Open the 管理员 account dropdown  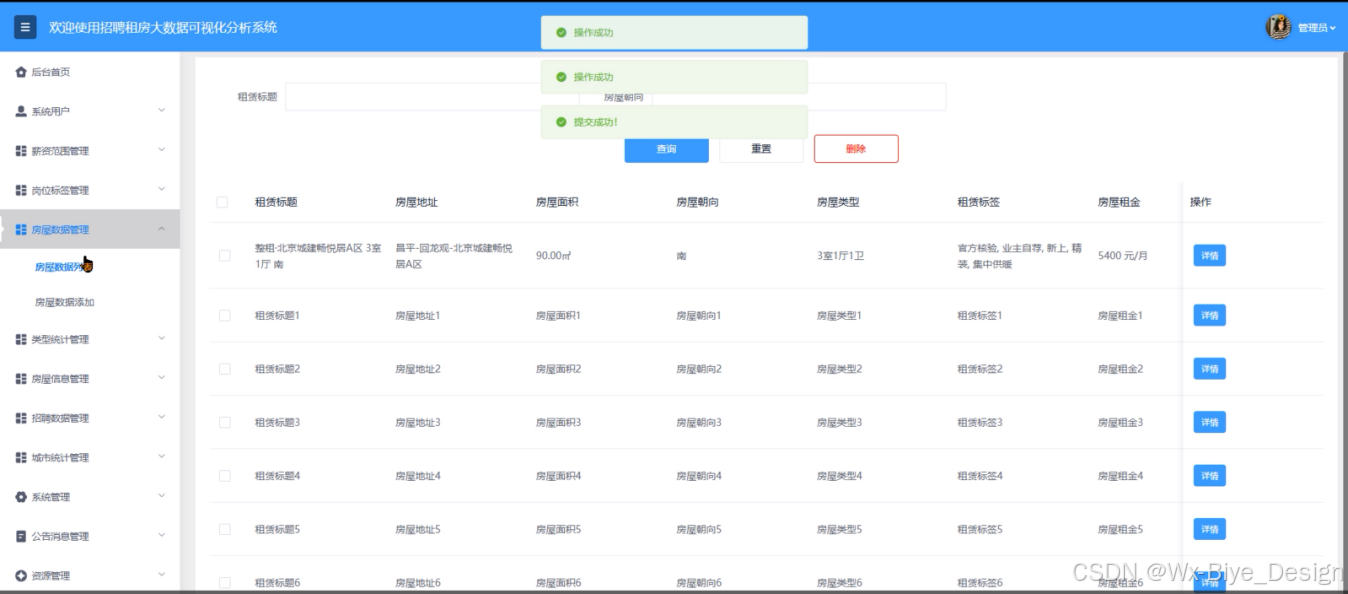point(1317,28)
